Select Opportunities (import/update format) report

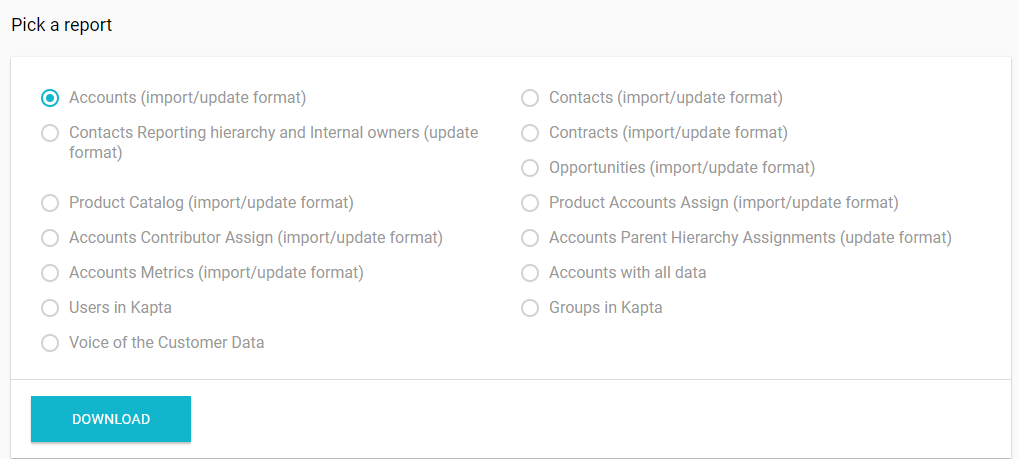[x=530, y=168]
